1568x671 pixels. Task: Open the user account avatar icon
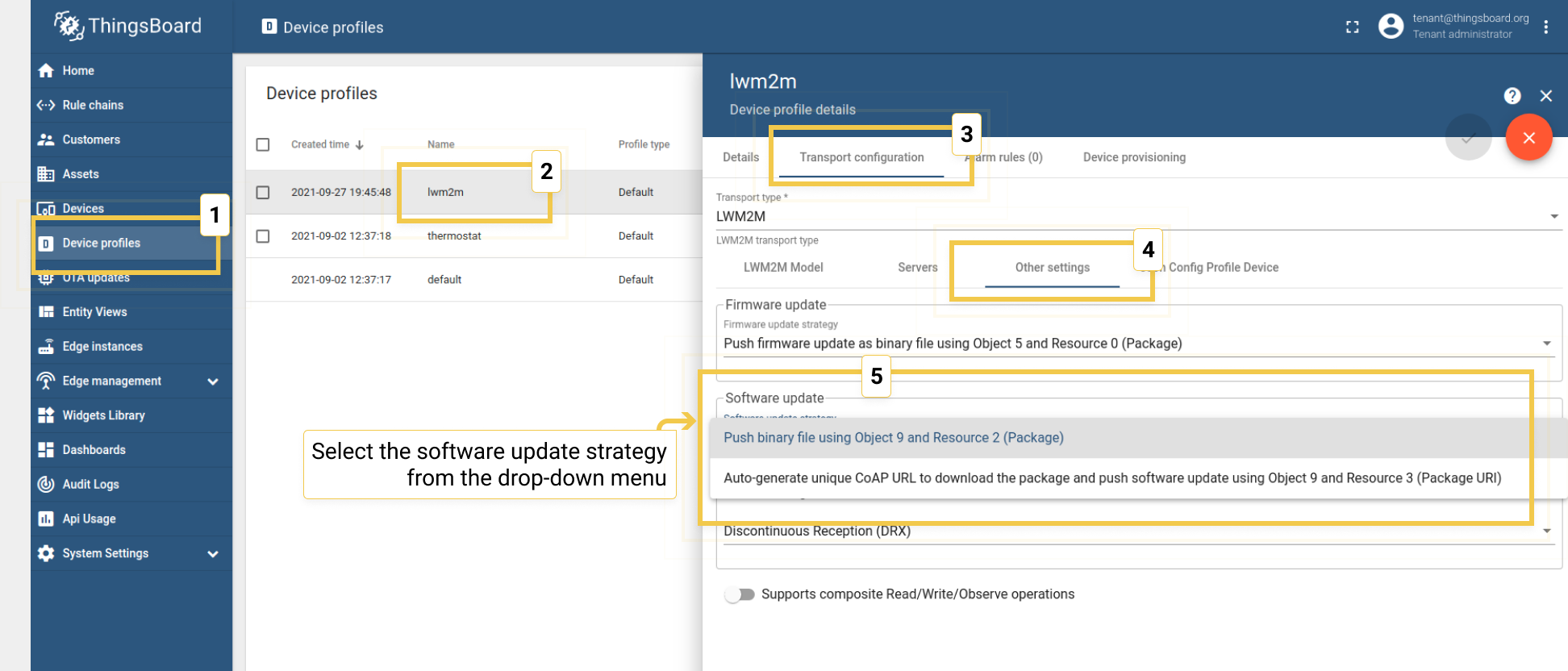(1391, 27)
